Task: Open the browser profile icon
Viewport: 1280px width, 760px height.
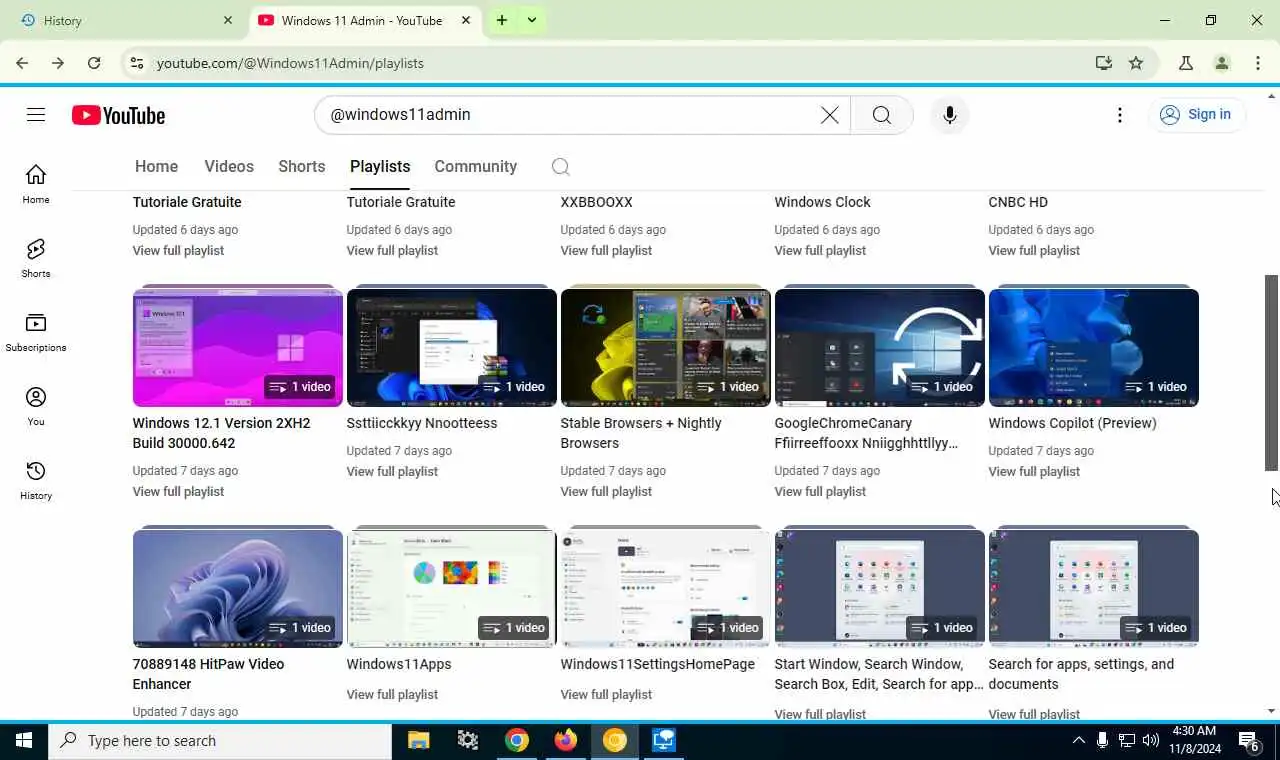Action: pyautogui.click(x=1222, y=63)
